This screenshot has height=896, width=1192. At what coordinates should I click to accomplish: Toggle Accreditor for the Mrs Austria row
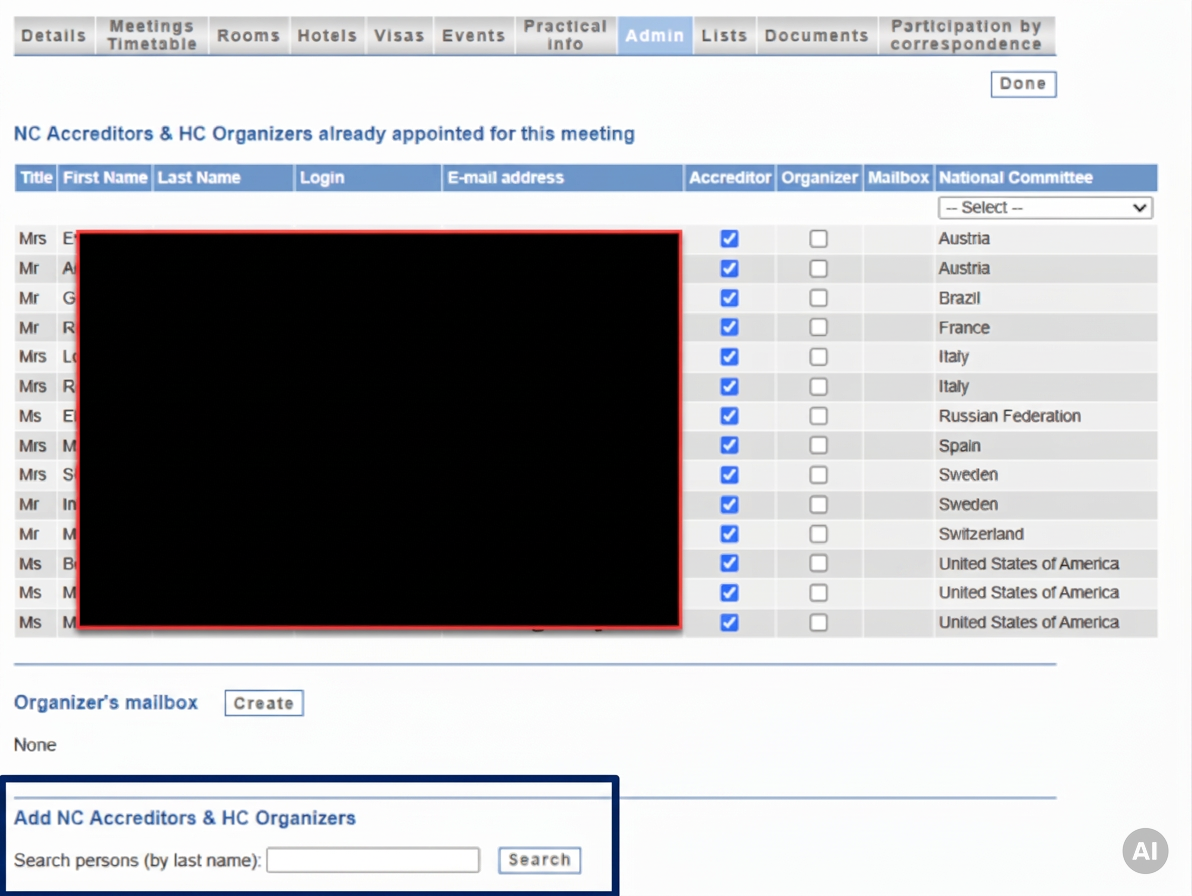coord(729,239)
